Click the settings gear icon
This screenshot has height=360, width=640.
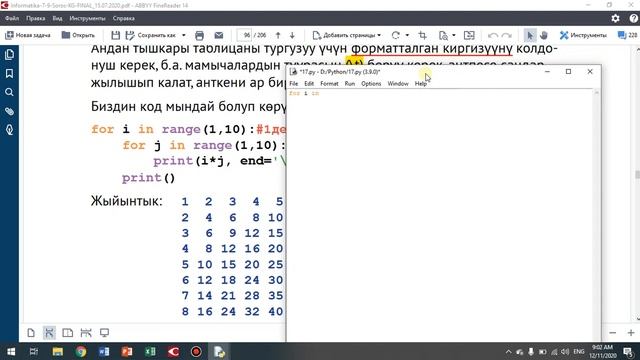615,18
